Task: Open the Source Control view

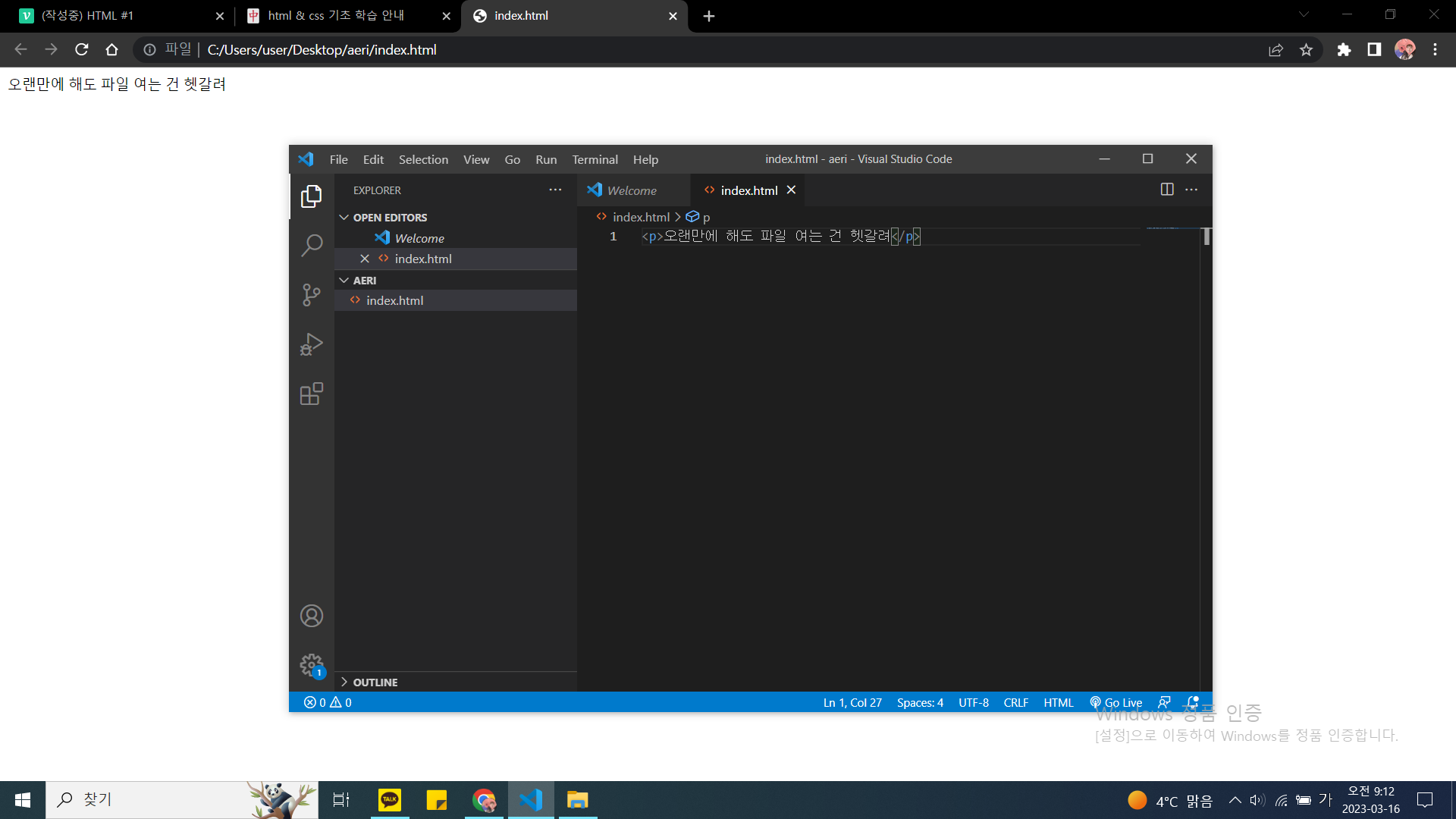Action: 311,294
